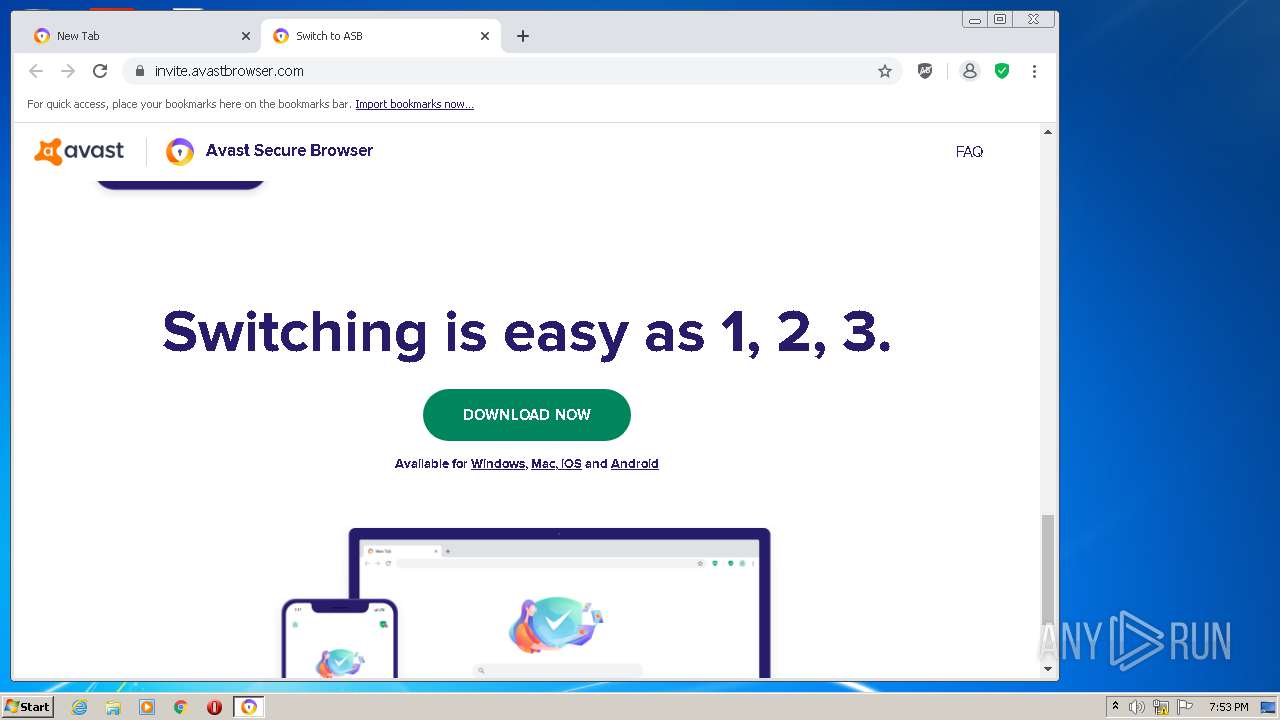Image resolution: width=1280 pixels, height=720 pixels.
Task: Switch to the New Tab tab
Action: tap(140, 36)
